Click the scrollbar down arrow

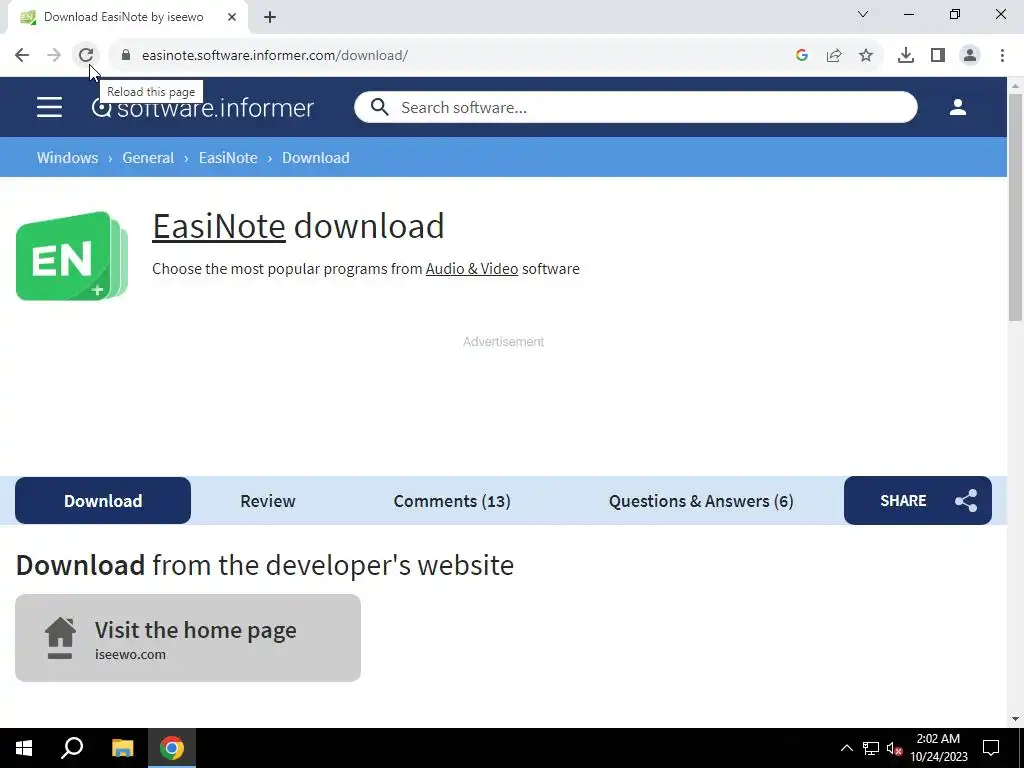[1015, 719]
